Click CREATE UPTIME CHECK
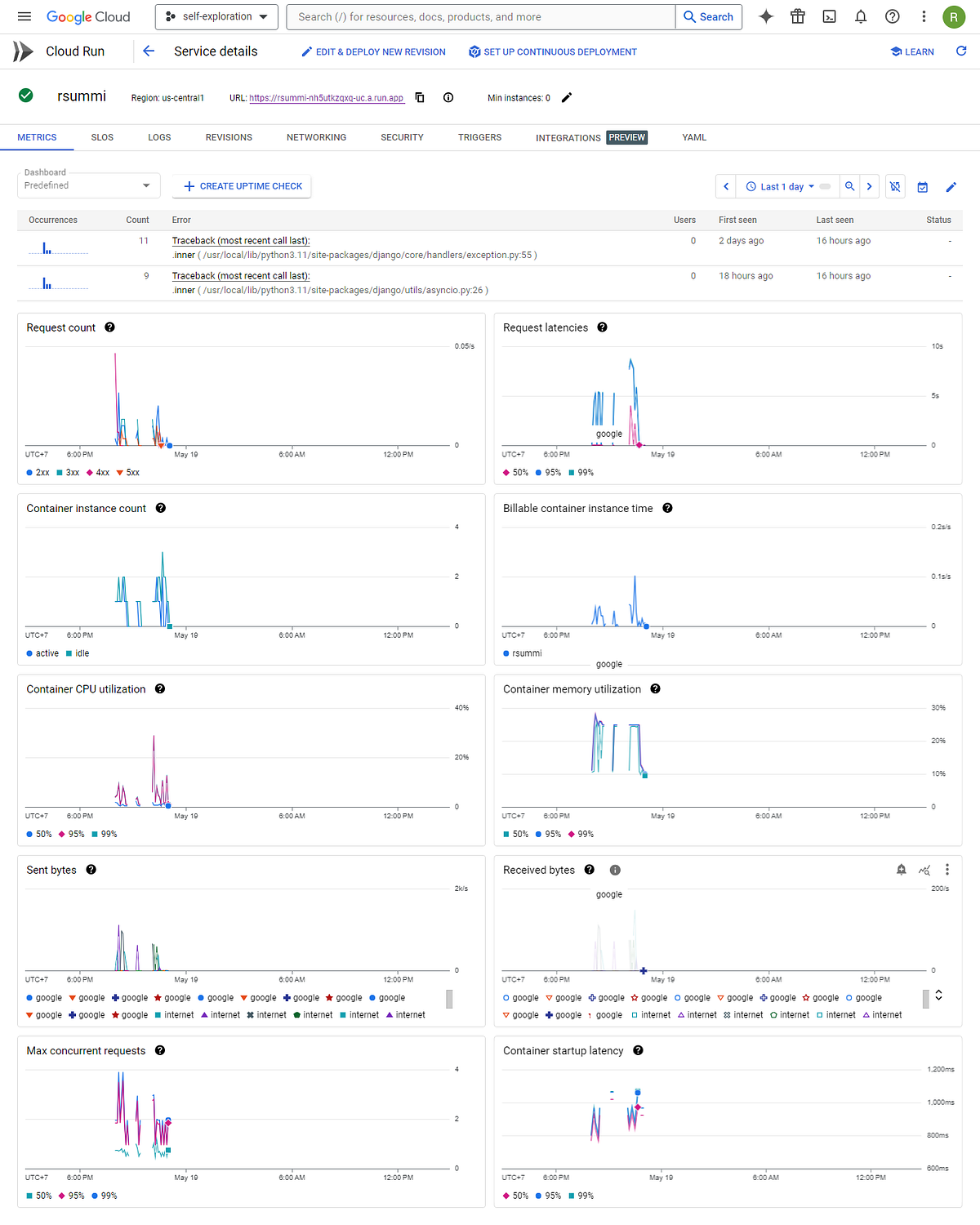 [241, 186]
